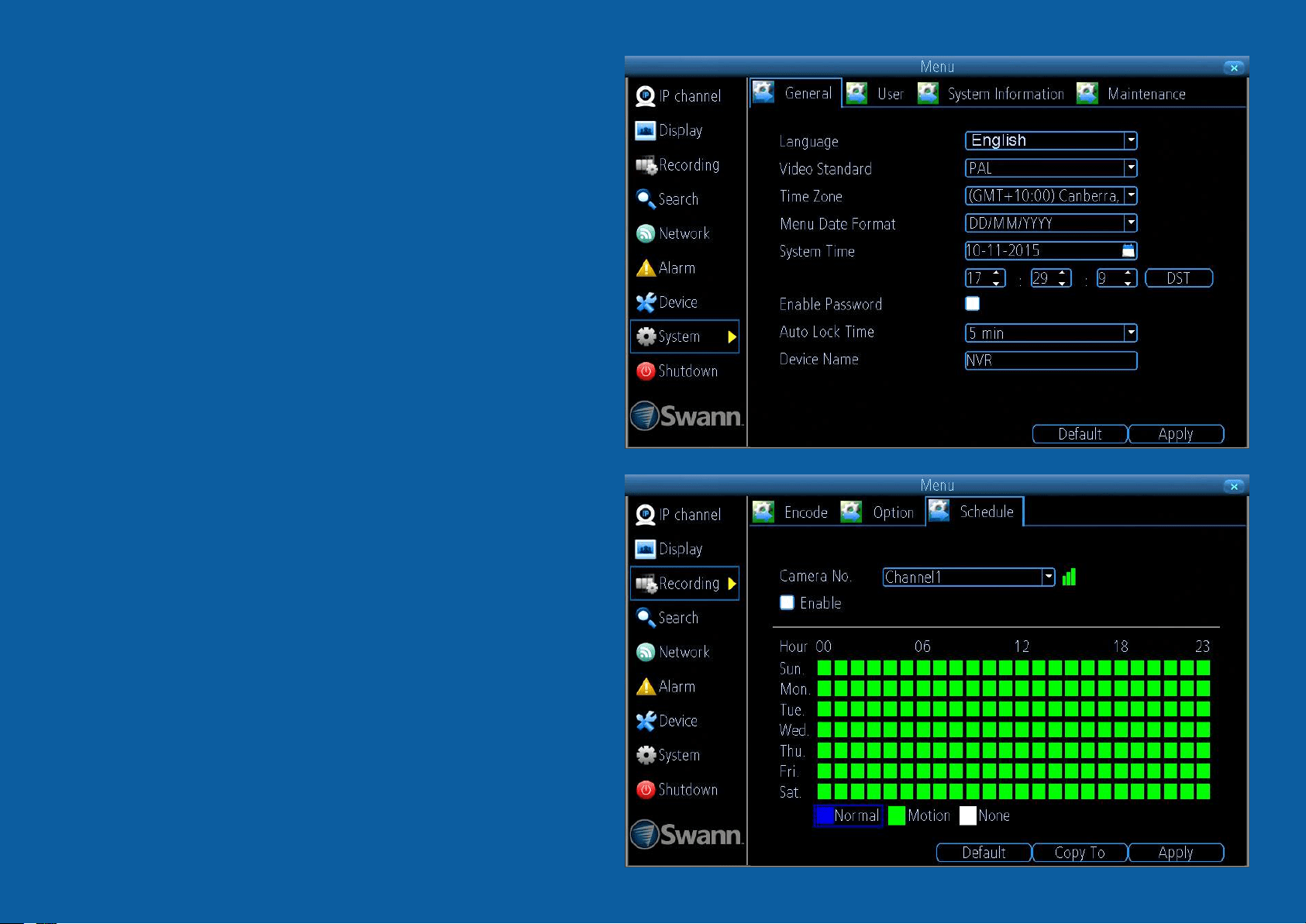Select Device in the bottom menu window sidebar

[684, 721]
